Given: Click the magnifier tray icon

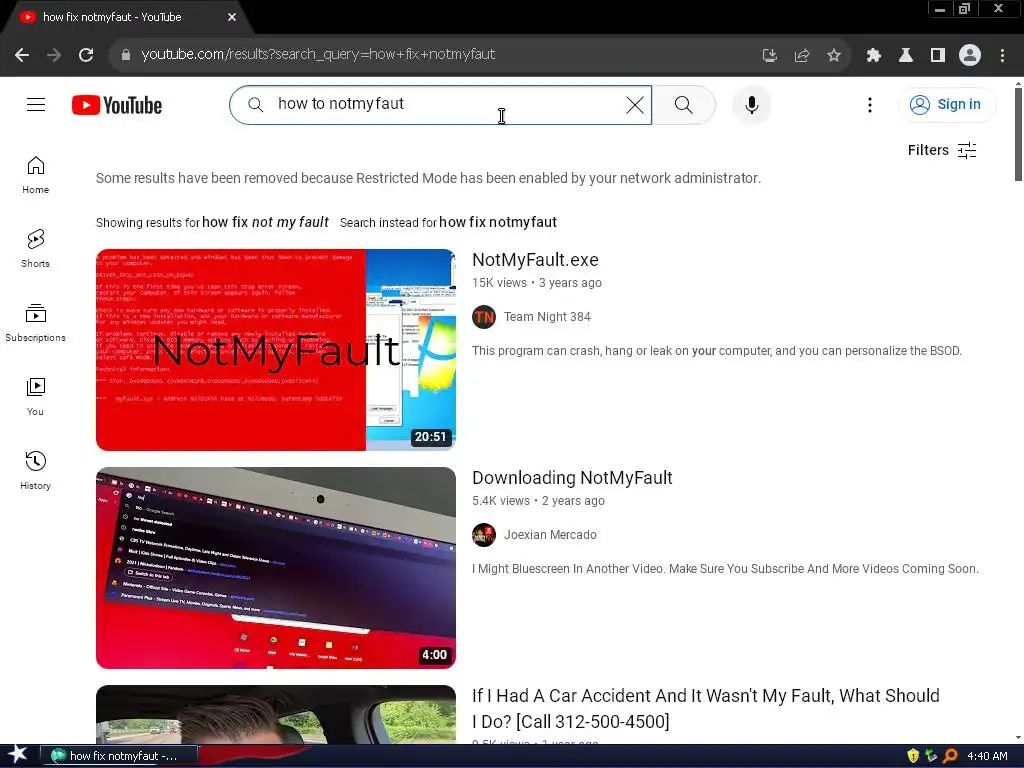Looking at the screenshot, I should (950, 756).
